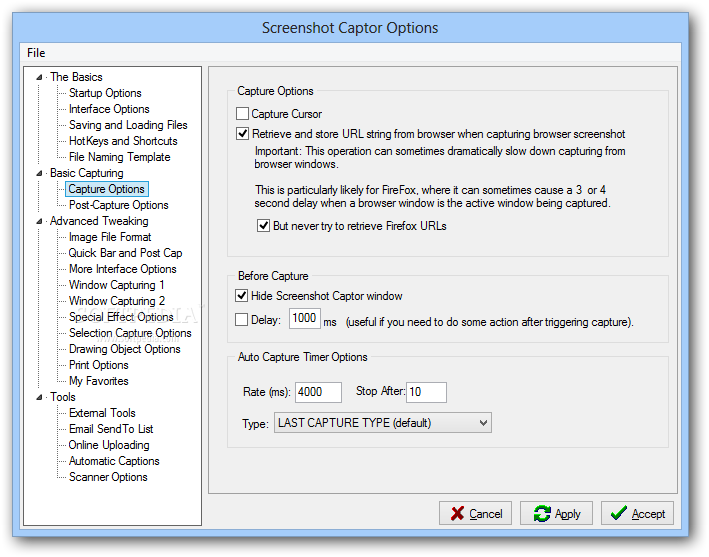Open Scanner Options page
This screenshot has width=709, height=557.
108,477
